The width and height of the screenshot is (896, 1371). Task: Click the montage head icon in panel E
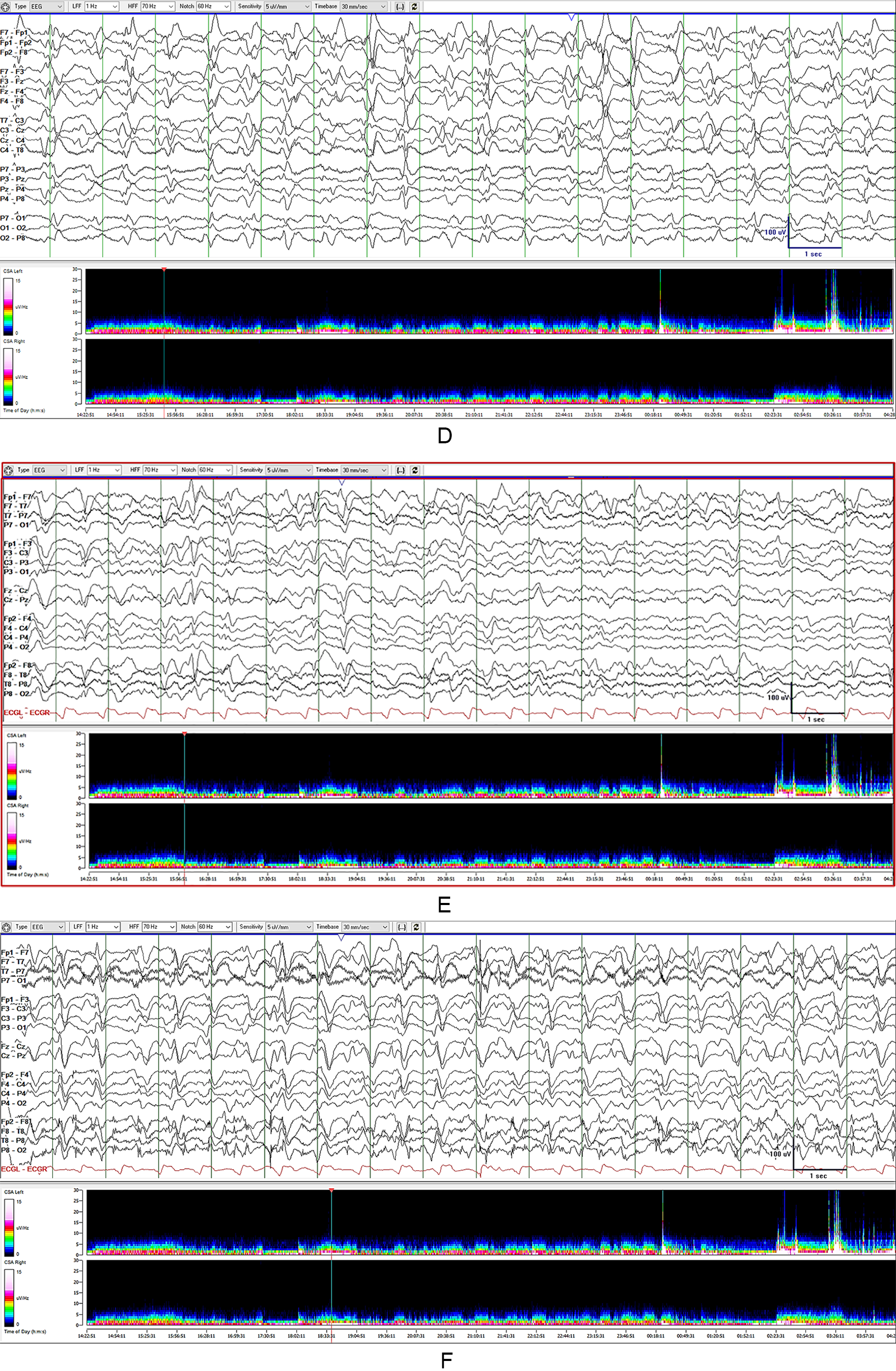(x=8, y=470)
